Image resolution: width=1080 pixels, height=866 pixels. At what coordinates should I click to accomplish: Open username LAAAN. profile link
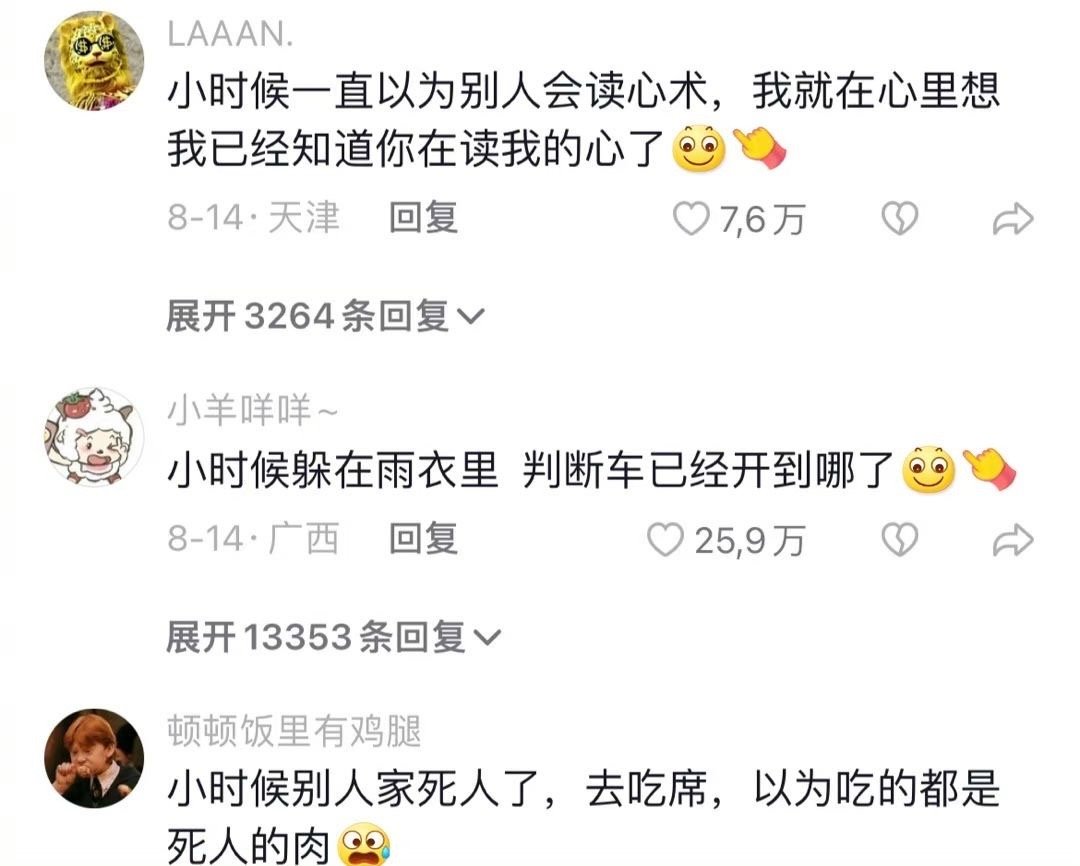coord(231,34)
